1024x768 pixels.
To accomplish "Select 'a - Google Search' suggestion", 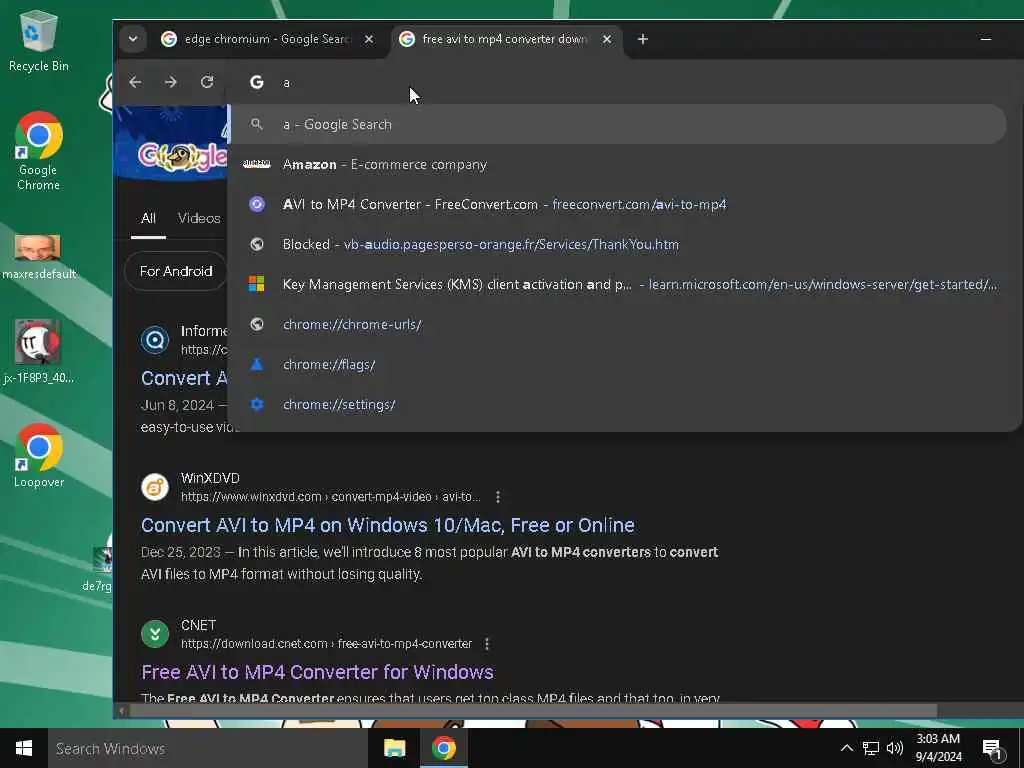I will point(618,124).
